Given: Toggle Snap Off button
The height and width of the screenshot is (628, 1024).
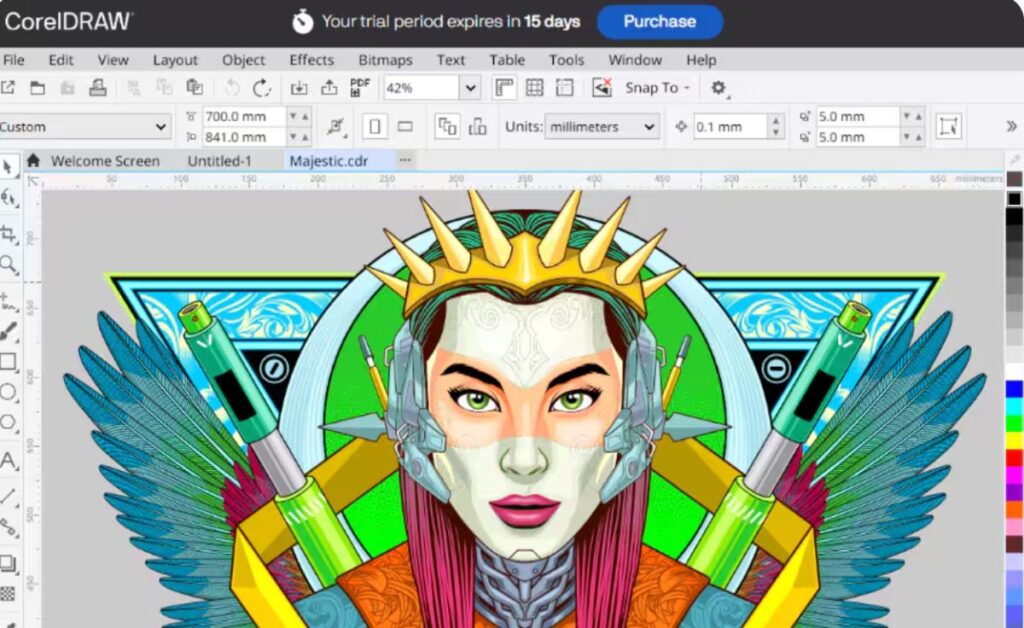Looking at the screenshot, I should (x=601, y=87).
